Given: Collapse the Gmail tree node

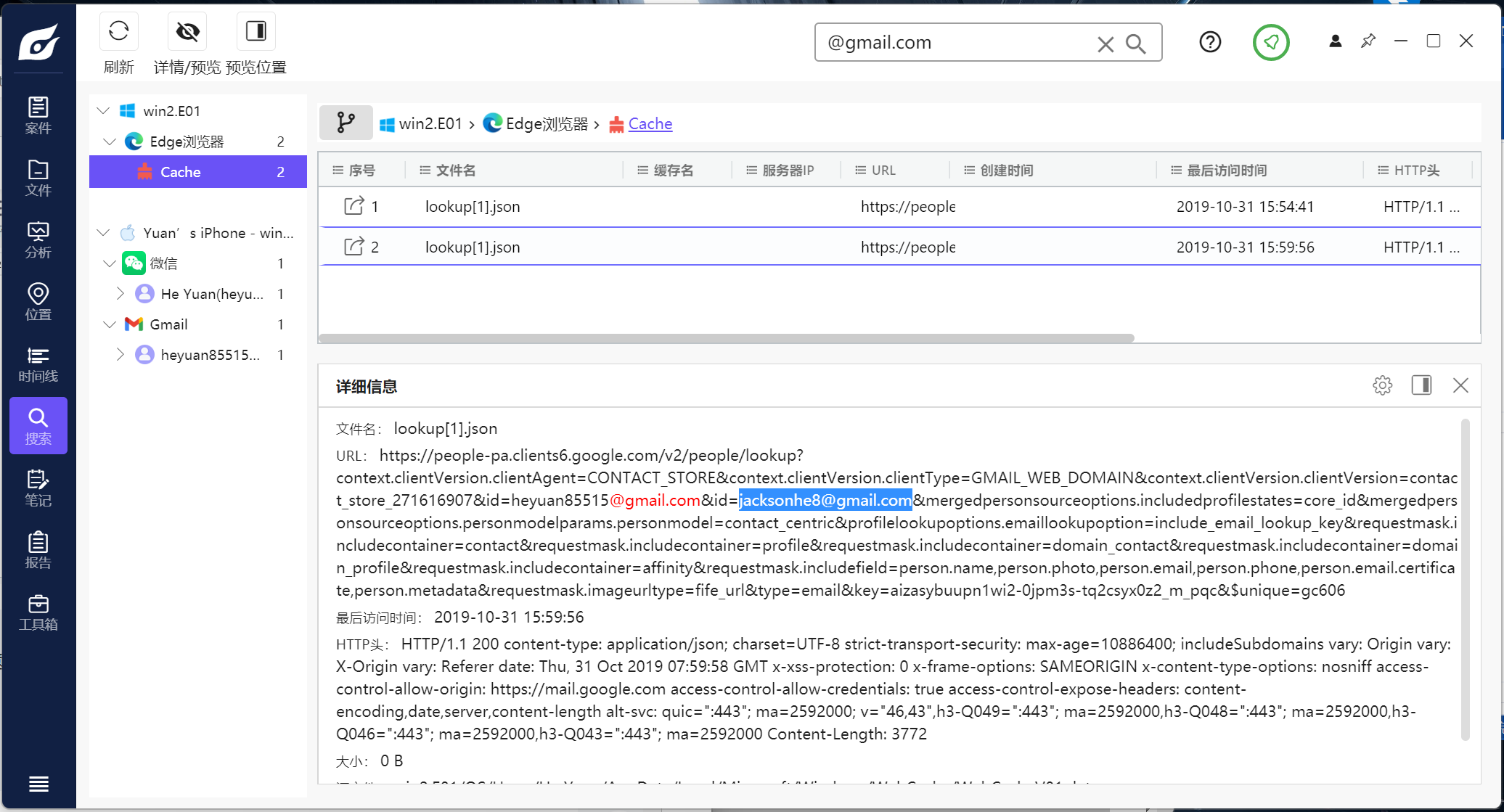Looking at the screenshot, I should tap(109, 324).
